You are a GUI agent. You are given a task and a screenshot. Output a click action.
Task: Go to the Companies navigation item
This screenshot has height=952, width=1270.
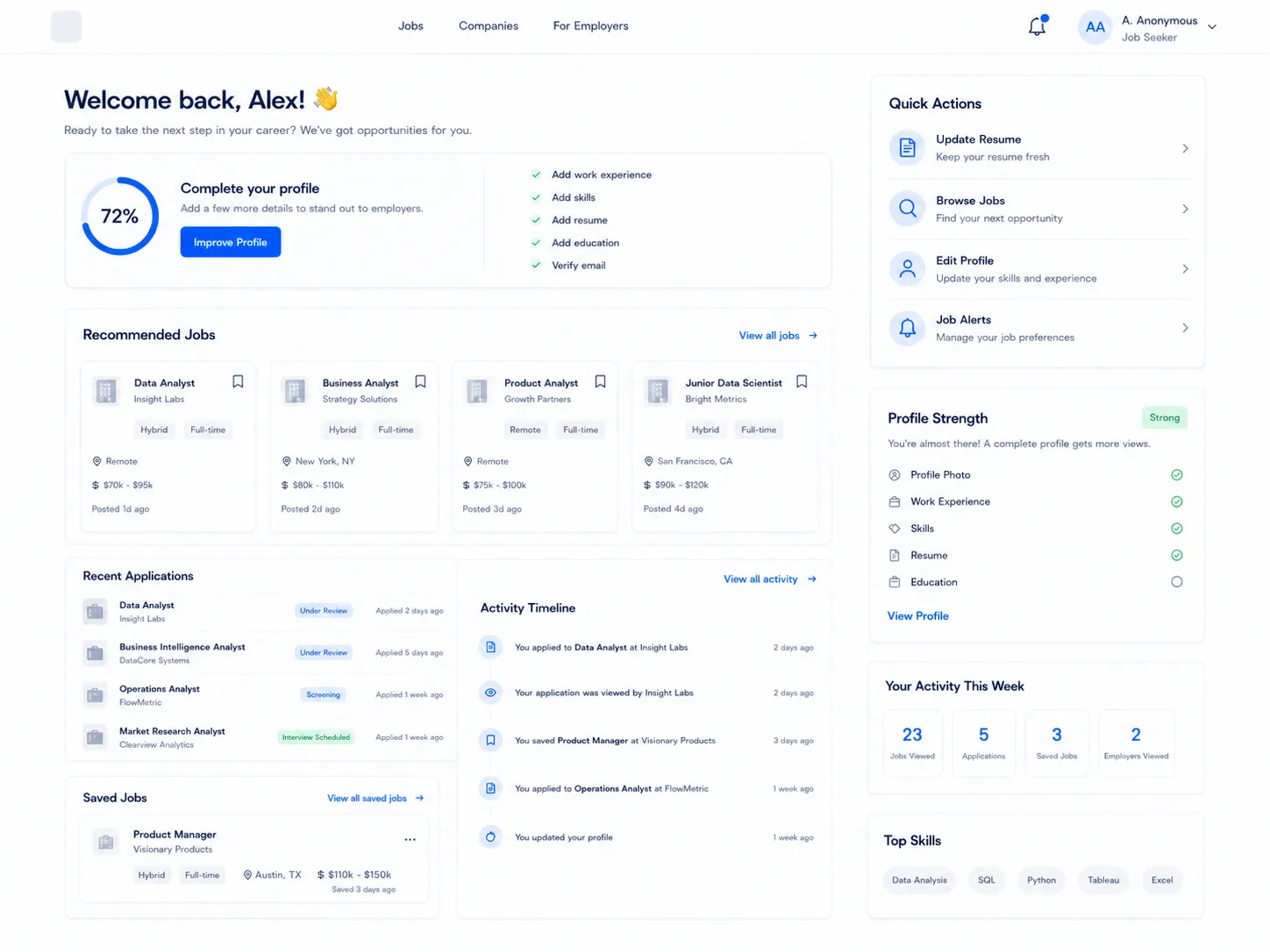[489, 26]
